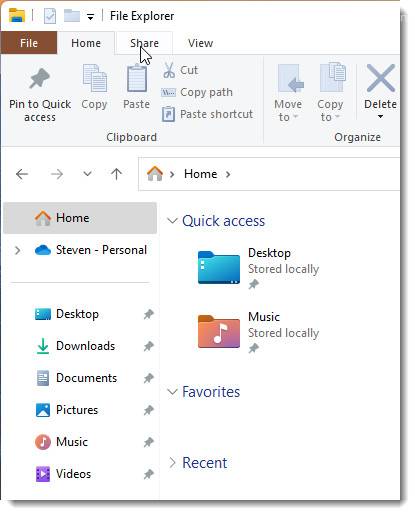Click Paste shortcut in ribbon
Viewport: 415px width, 515px height.
(x=207, y=114)
